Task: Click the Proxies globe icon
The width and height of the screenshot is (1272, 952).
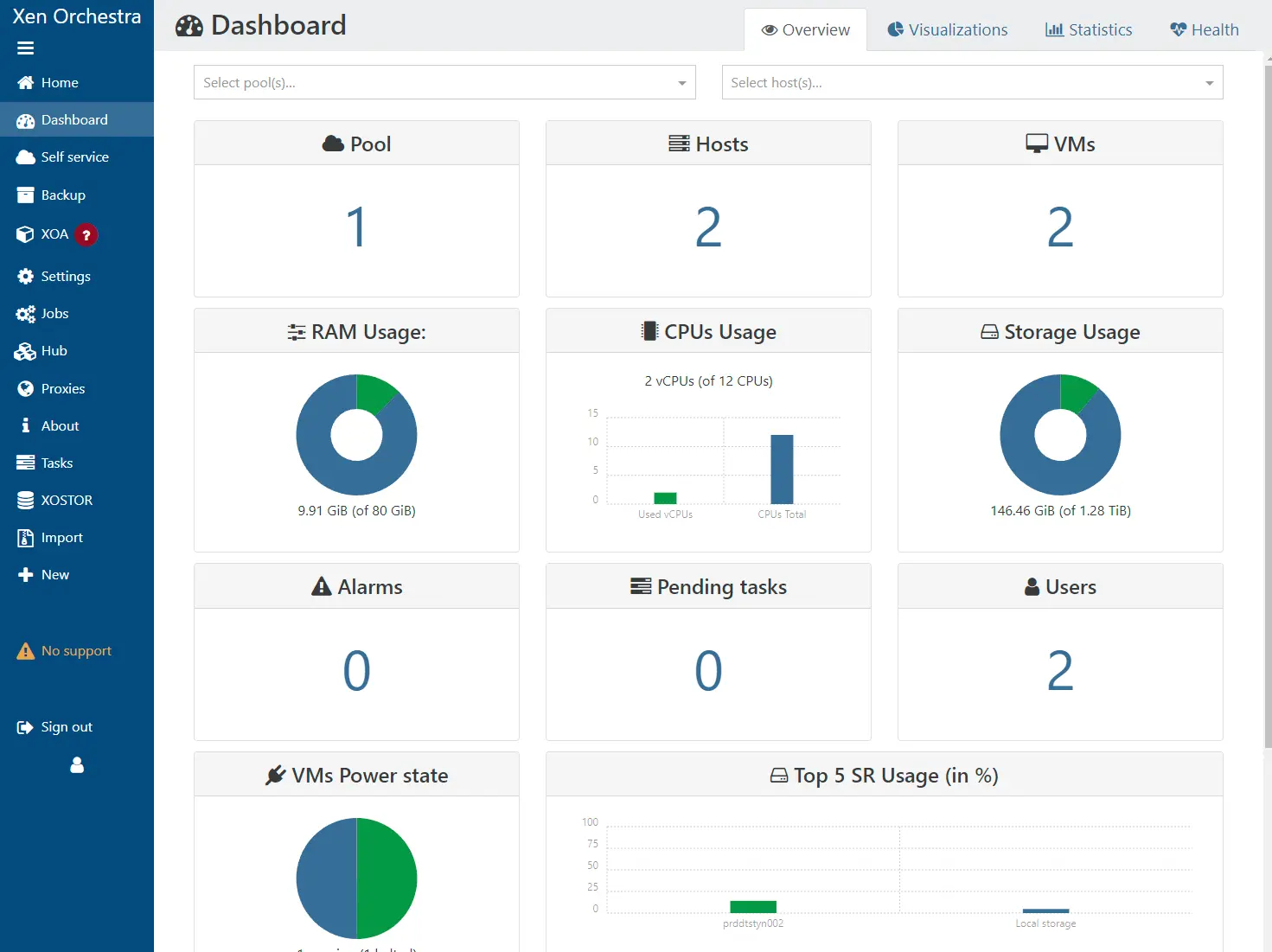Action: pyautogui.click(x=25, y=389)
